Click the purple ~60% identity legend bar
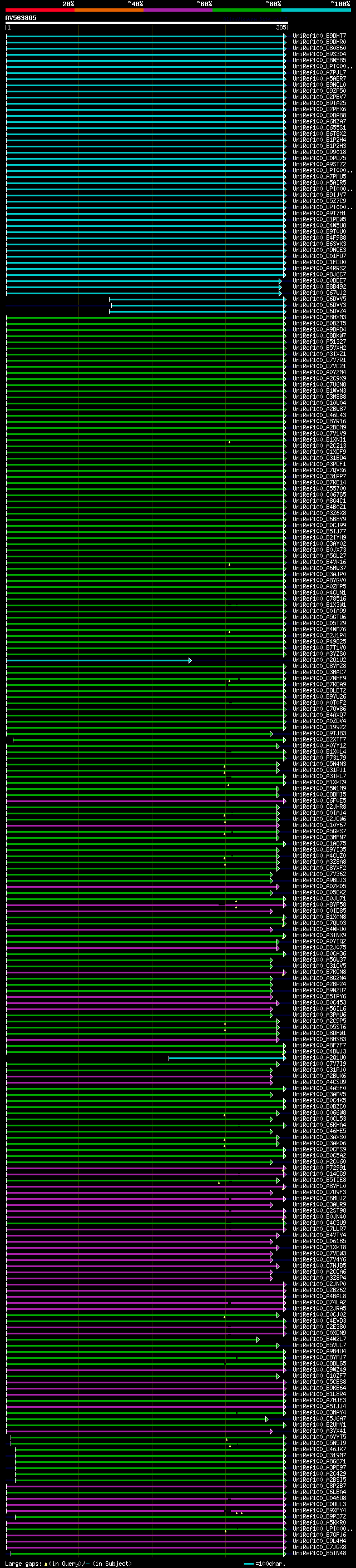 click(x=179, y=11)
